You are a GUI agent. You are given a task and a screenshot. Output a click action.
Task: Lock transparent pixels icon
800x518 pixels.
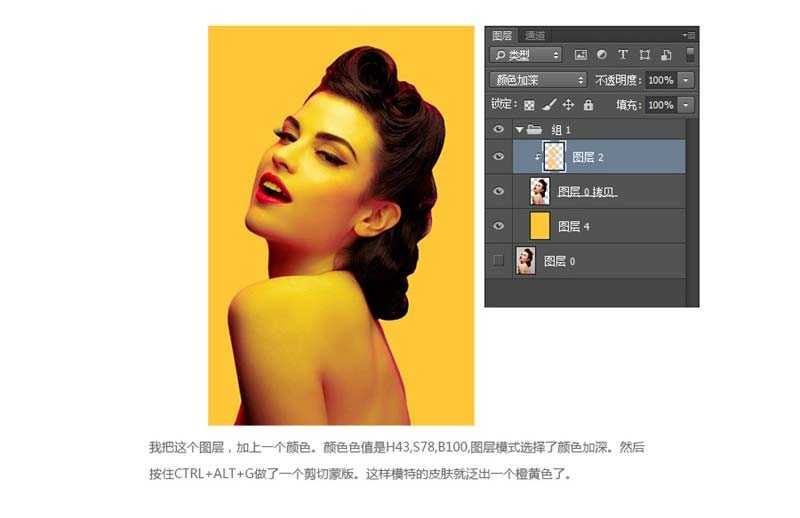pos(529,105)
